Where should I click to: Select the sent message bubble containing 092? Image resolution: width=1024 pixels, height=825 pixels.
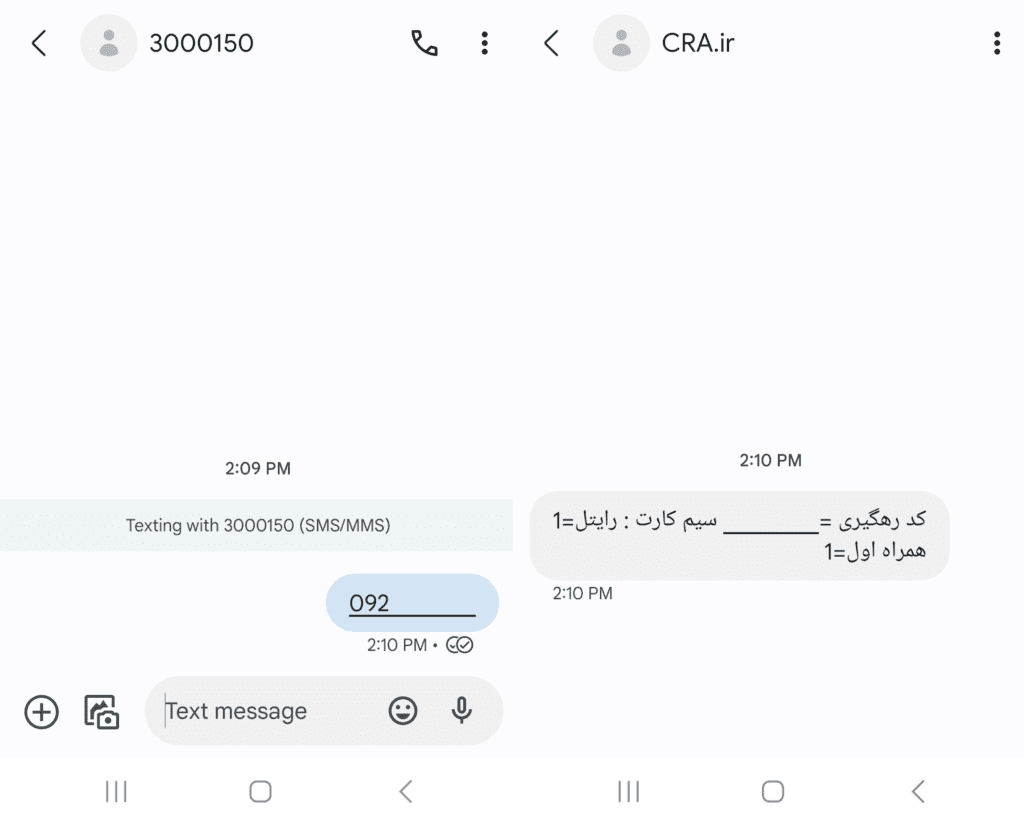[412, 602]
